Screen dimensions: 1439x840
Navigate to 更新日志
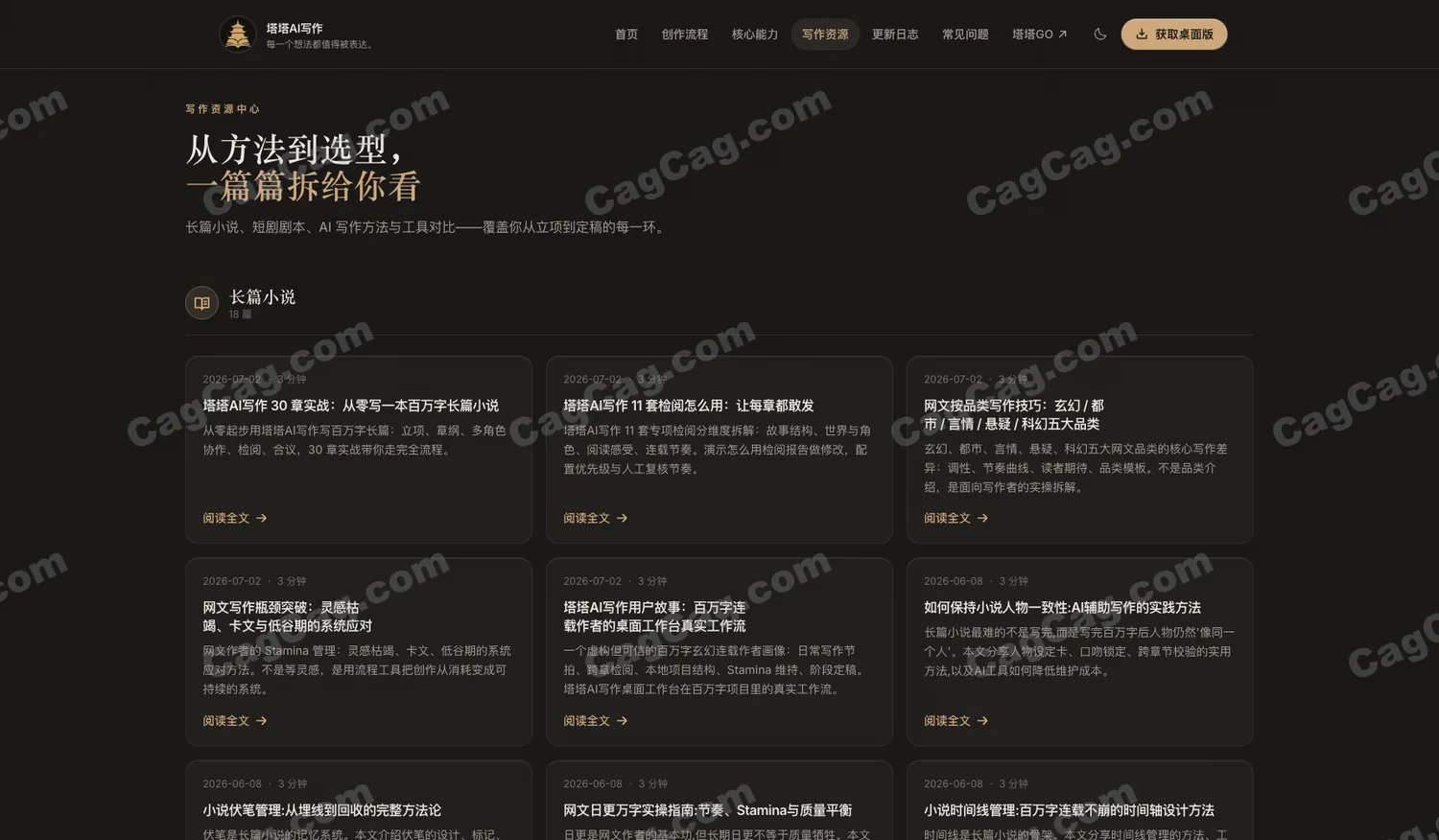[x=895, y=35]
